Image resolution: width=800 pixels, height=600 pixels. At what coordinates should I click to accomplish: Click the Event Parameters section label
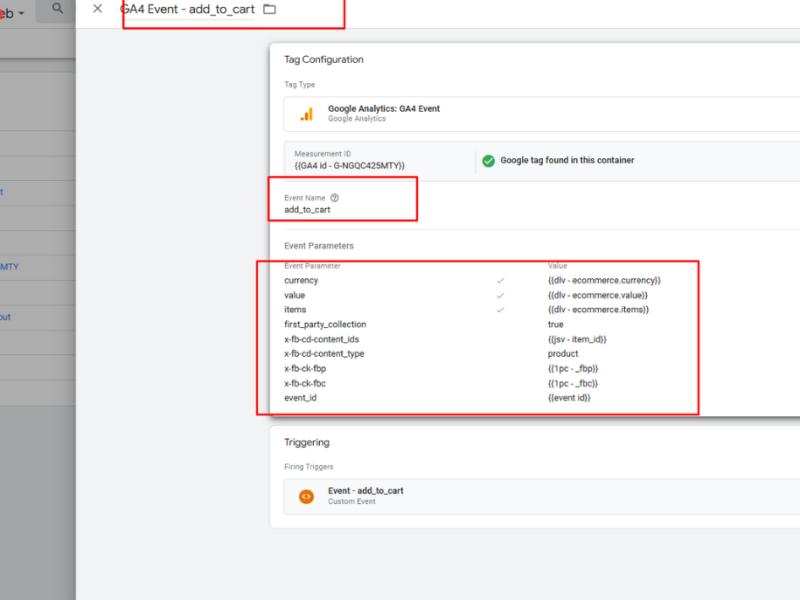(x=318, y=246)
